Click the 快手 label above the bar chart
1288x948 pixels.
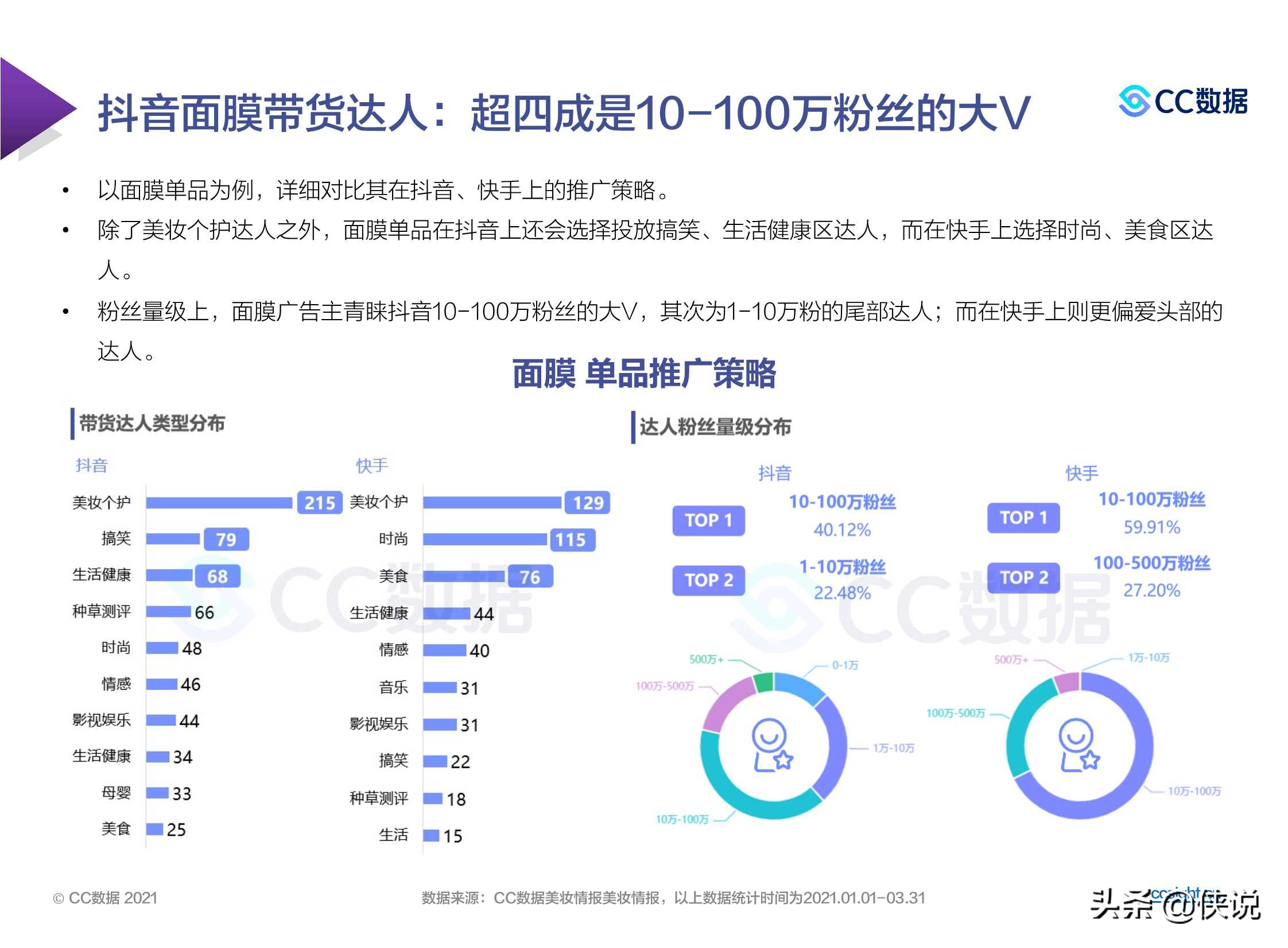[x=372, y=465]
